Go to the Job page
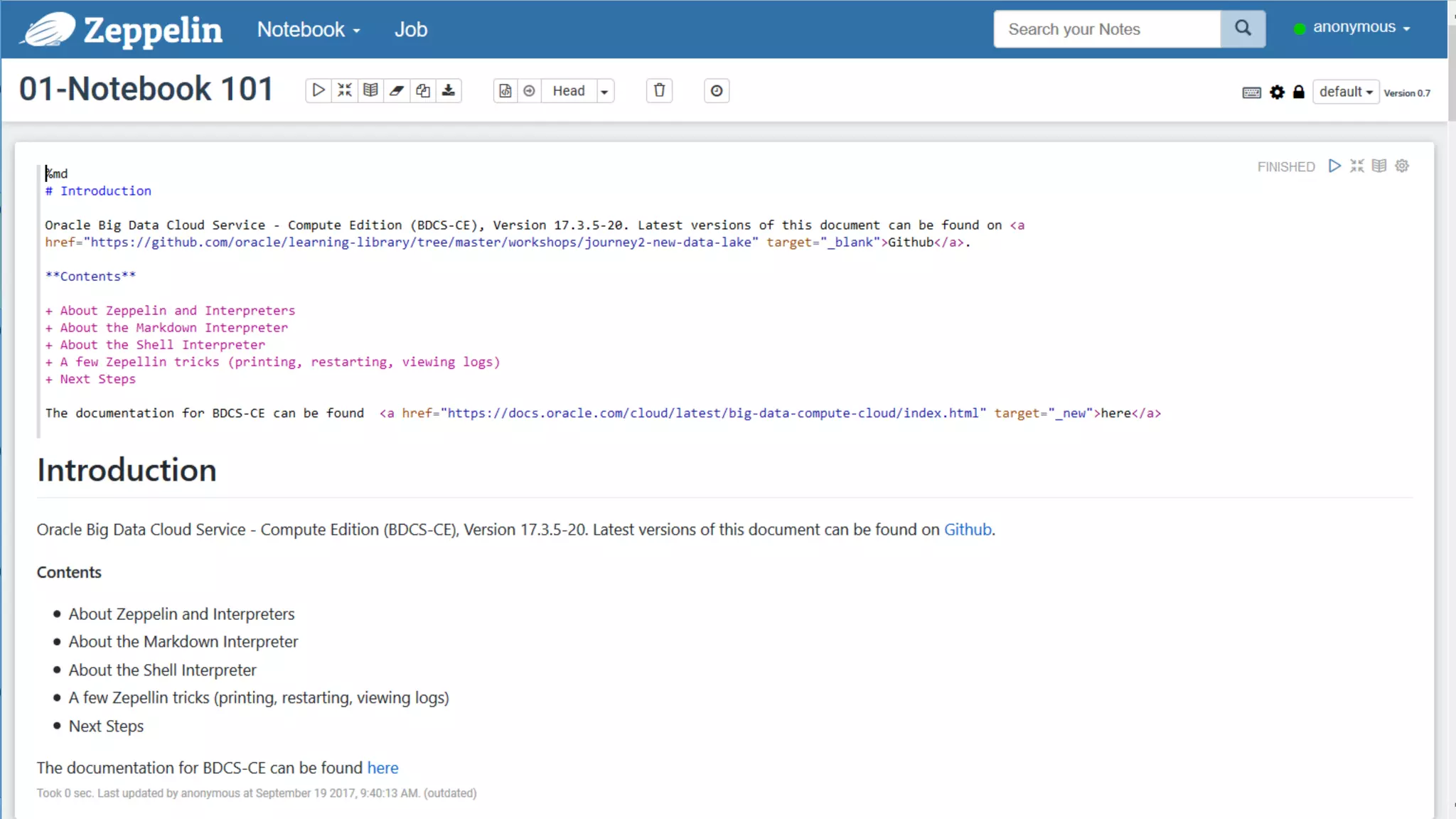This screenshot has height=819, width=1456. click(411, 29)
